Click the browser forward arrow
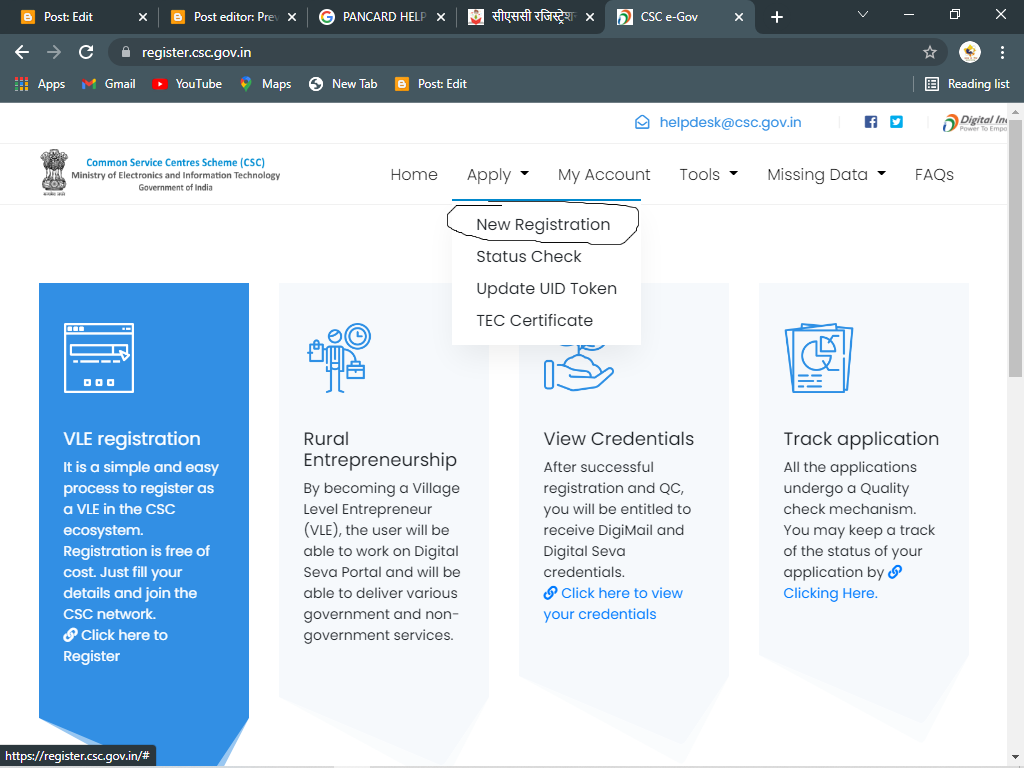1024x768 pixels. [x=54, y=52]
